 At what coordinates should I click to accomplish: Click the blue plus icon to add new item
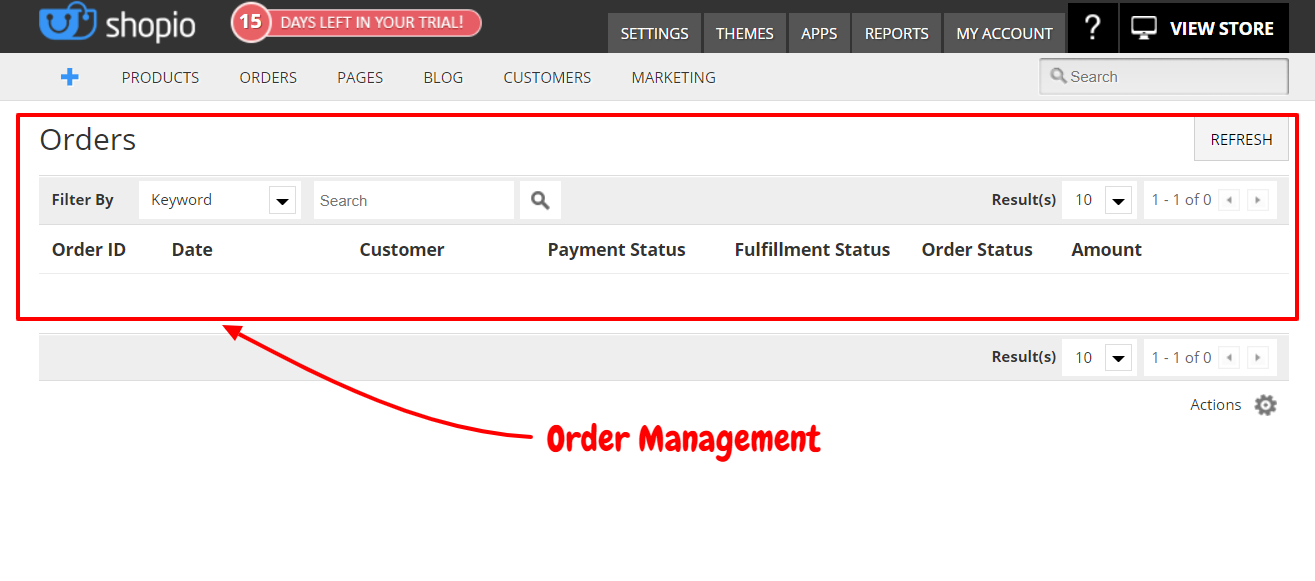tap(69, 77)
